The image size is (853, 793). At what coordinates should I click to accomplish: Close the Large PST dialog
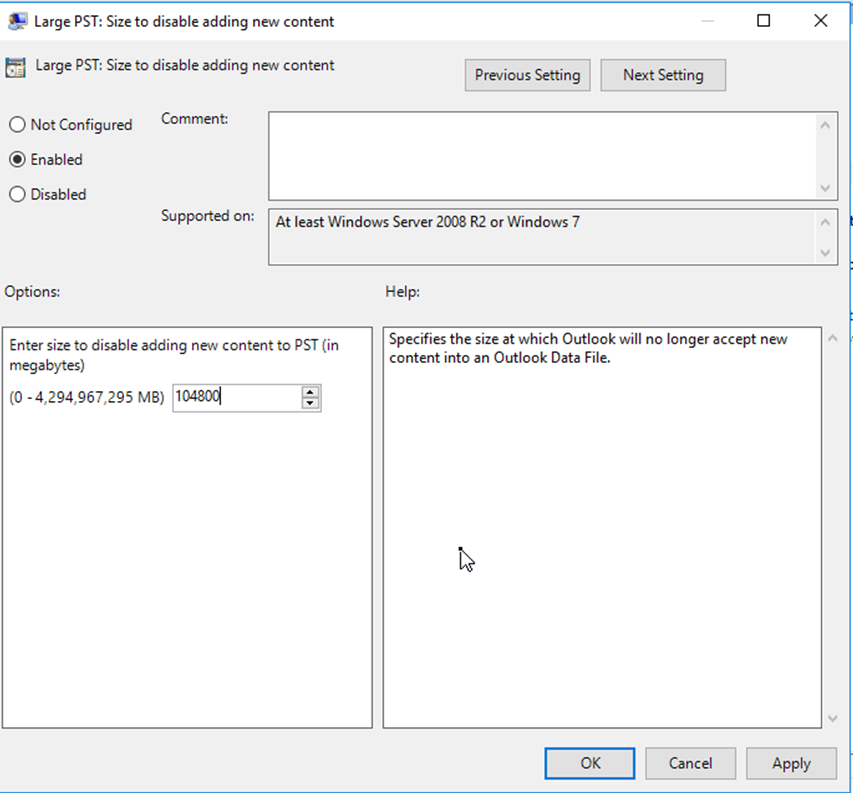pyautogui.click(x=820, y=21)
